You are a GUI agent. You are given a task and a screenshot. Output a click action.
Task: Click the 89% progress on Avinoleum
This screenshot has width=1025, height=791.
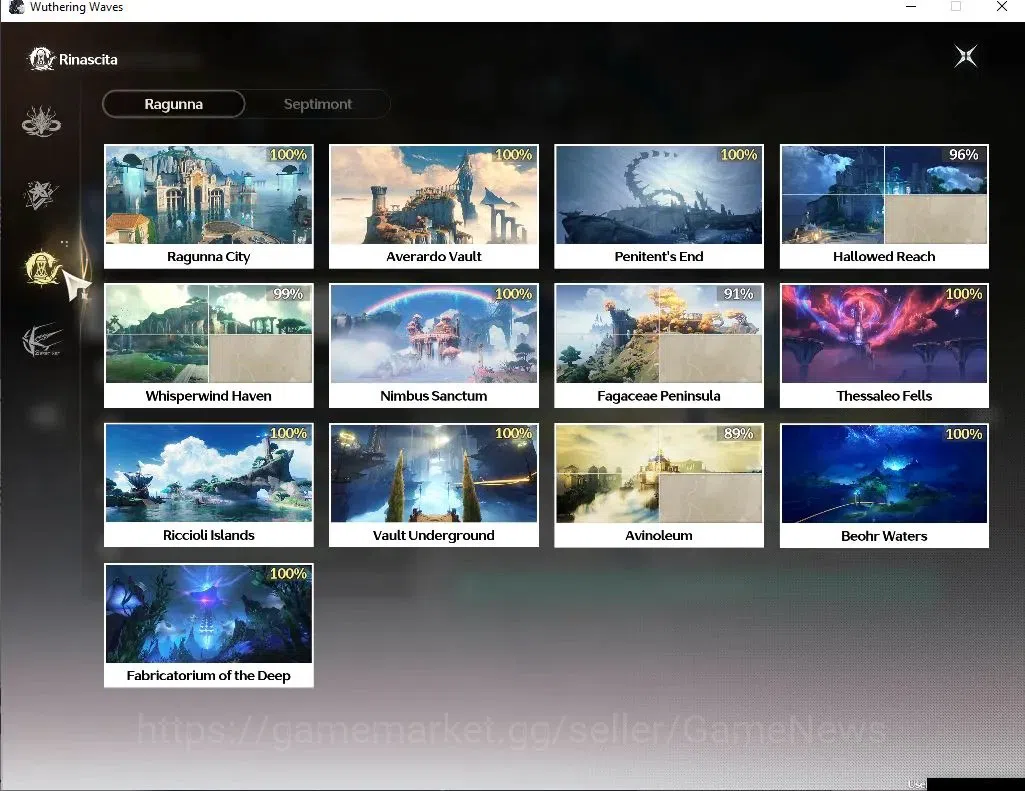739,433
